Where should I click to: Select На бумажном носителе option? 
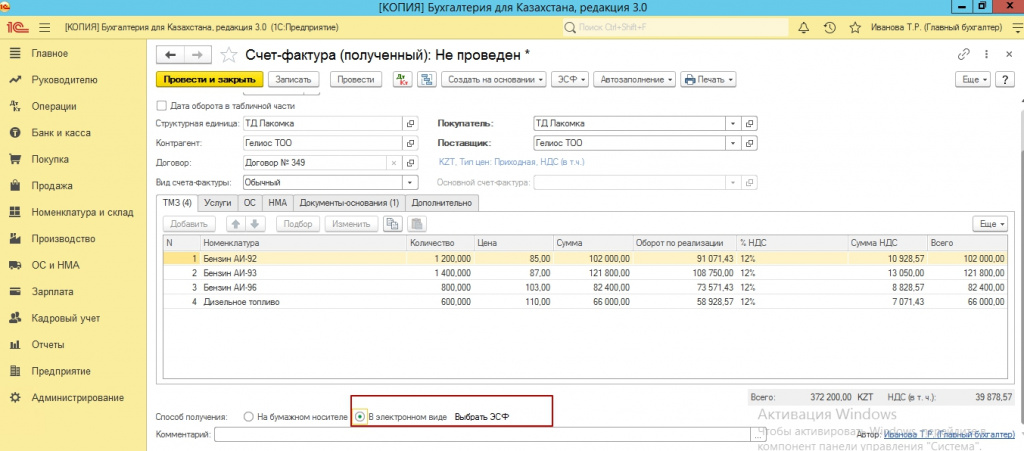pos(248,416)
